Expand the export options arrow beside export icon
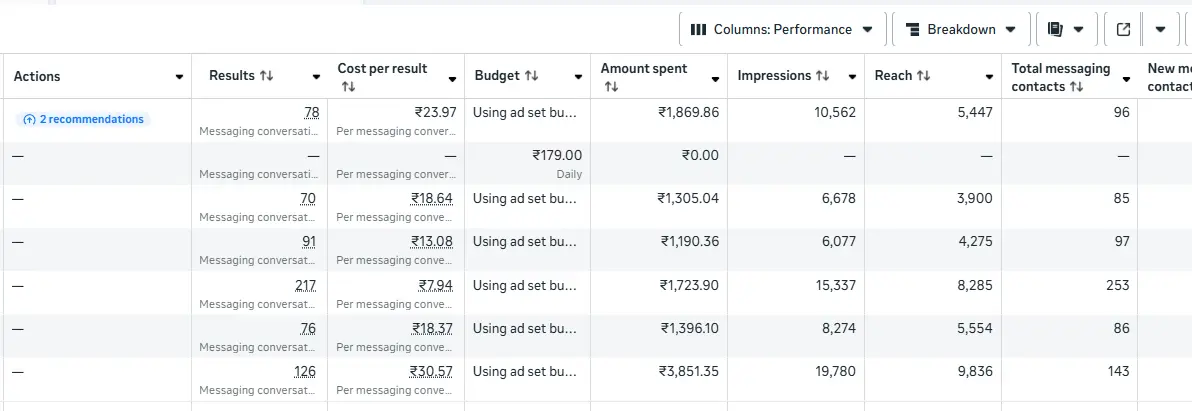1192x411 pixels. [x=1160, y=29]
